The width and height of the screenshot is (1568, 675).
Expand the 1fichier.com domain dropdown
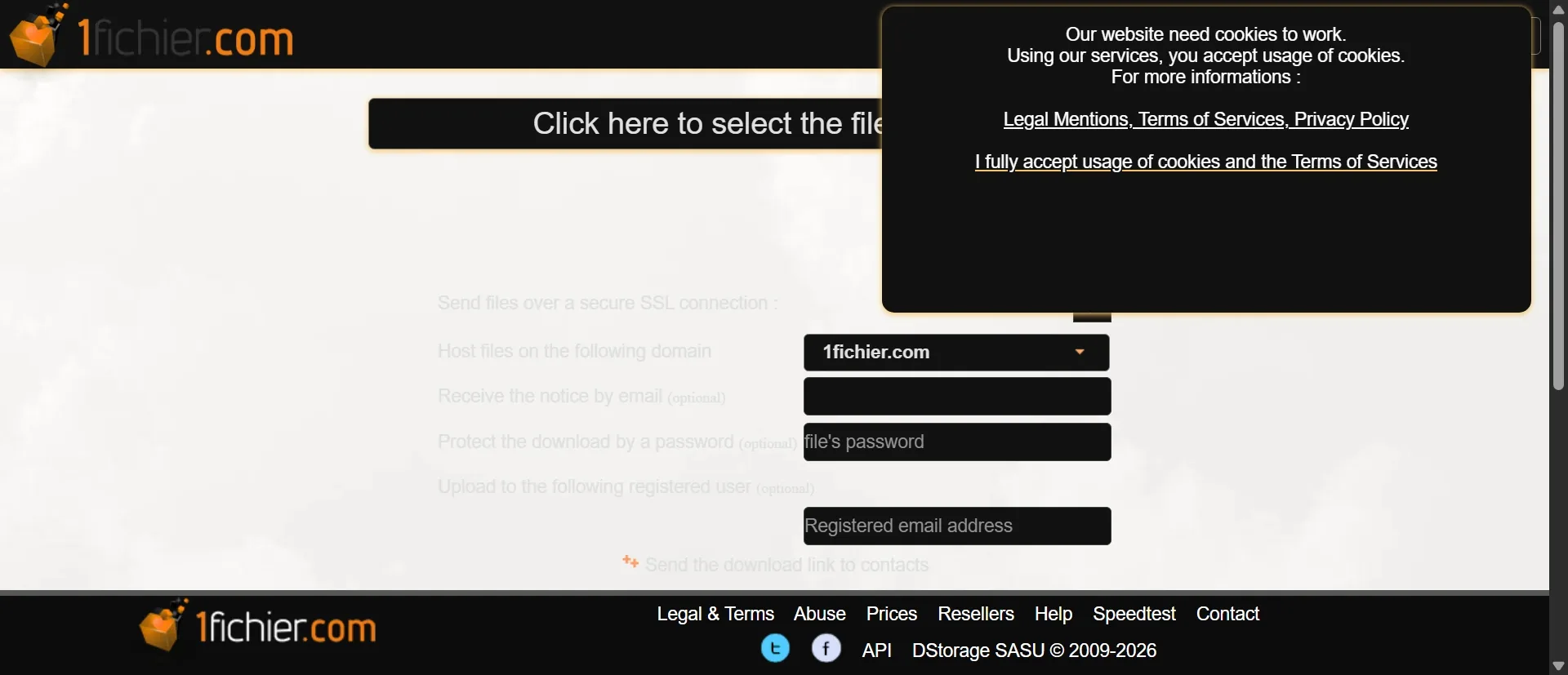click(957, 353)
